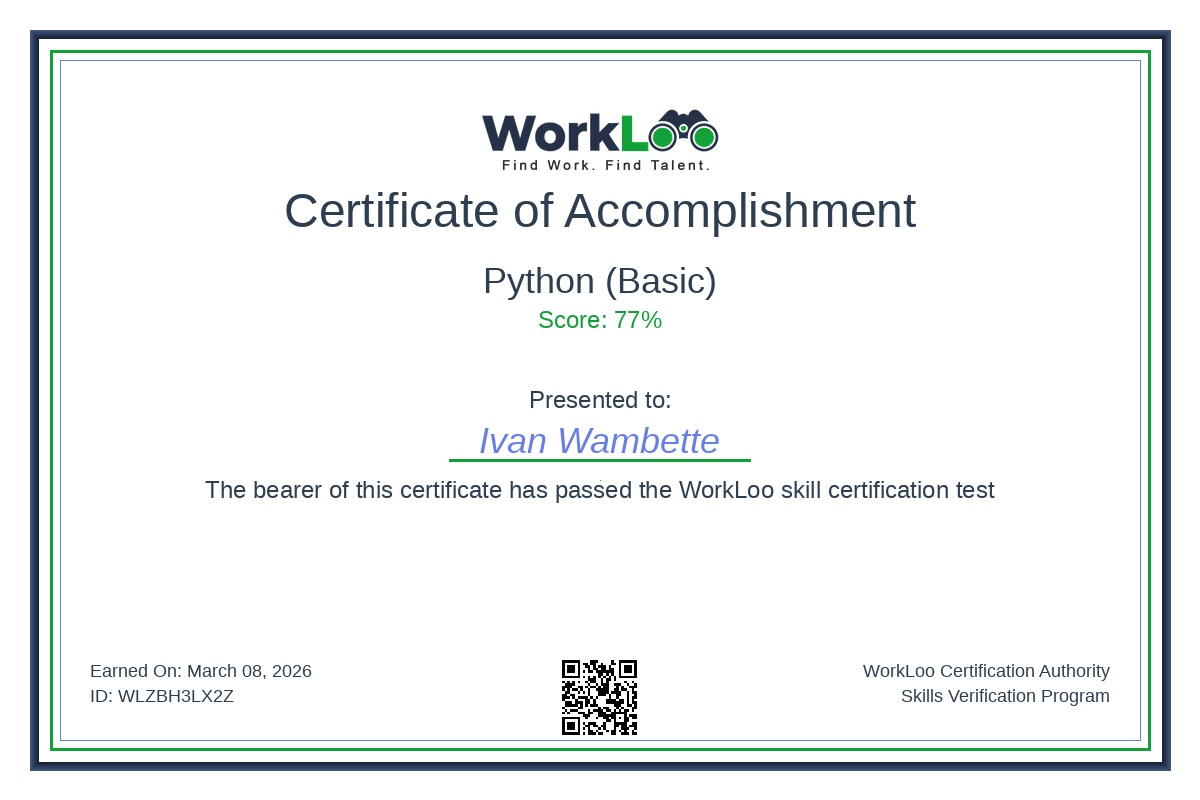Click the 'Earned On: March 08, 2026' date
This screenshot has width=1200, height=800.
(x=201, y=671)
